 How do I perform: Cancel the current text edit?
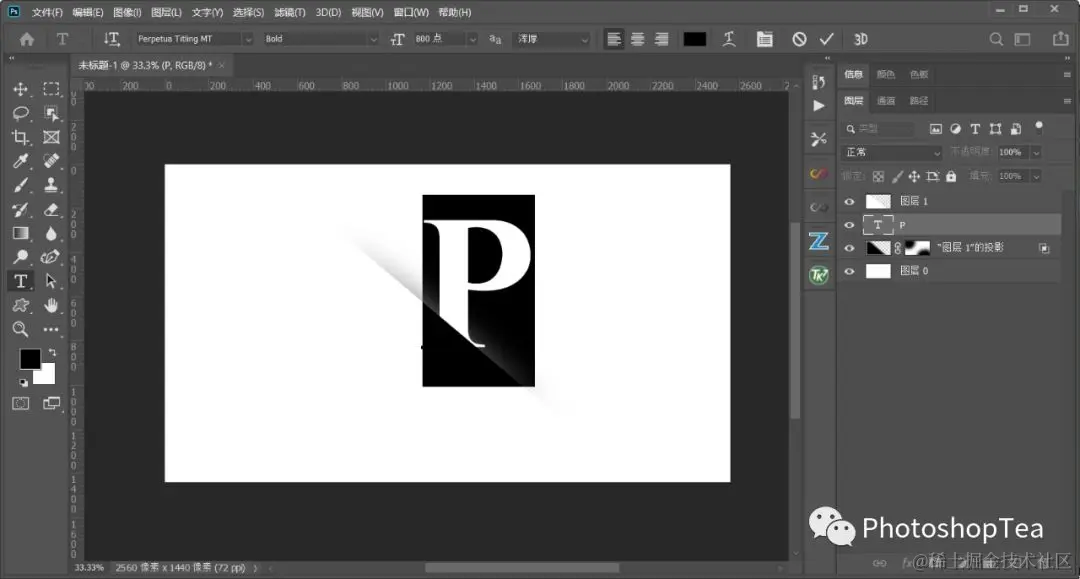799,39
